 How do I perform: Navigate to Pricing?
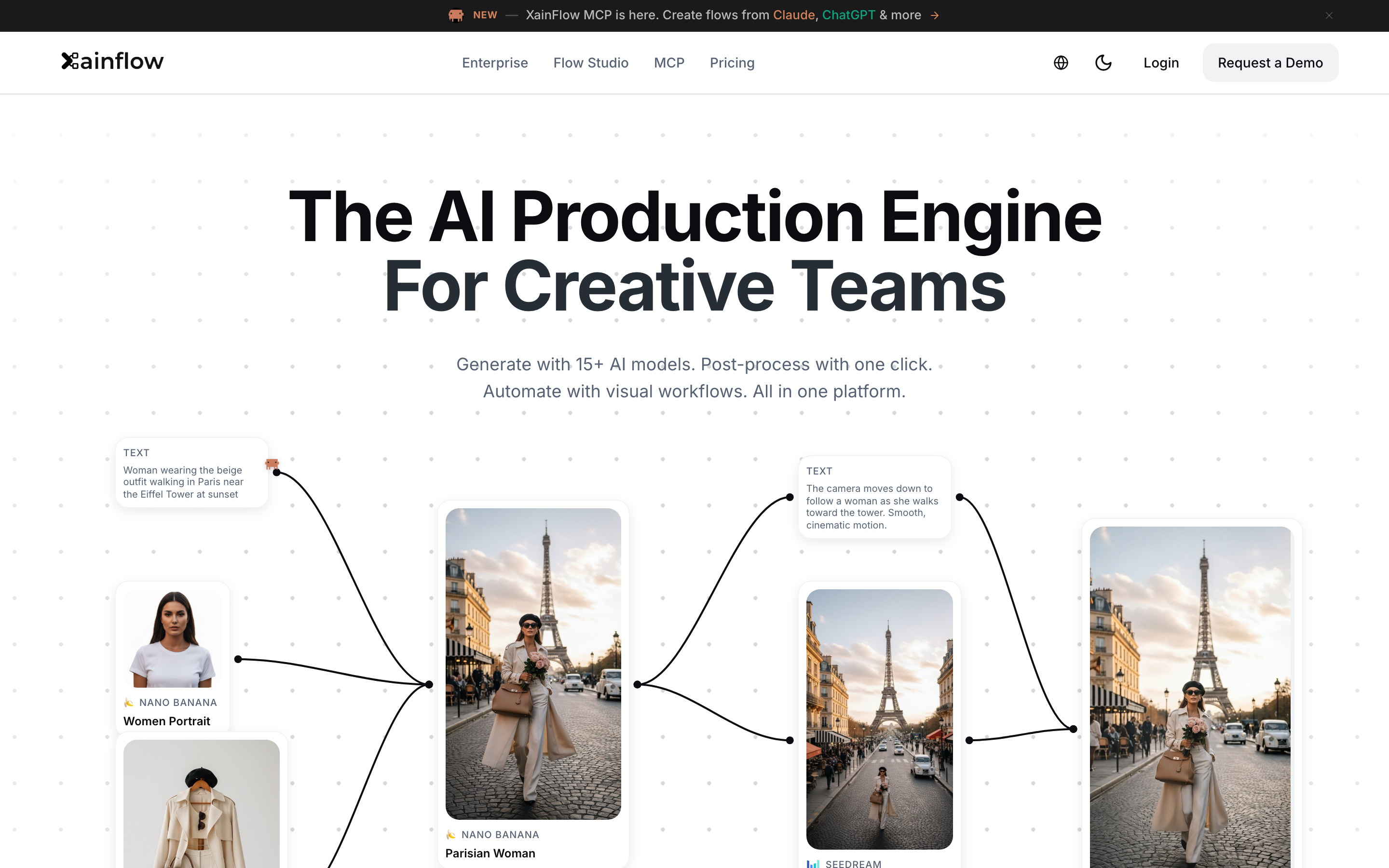tap(732, 63)
